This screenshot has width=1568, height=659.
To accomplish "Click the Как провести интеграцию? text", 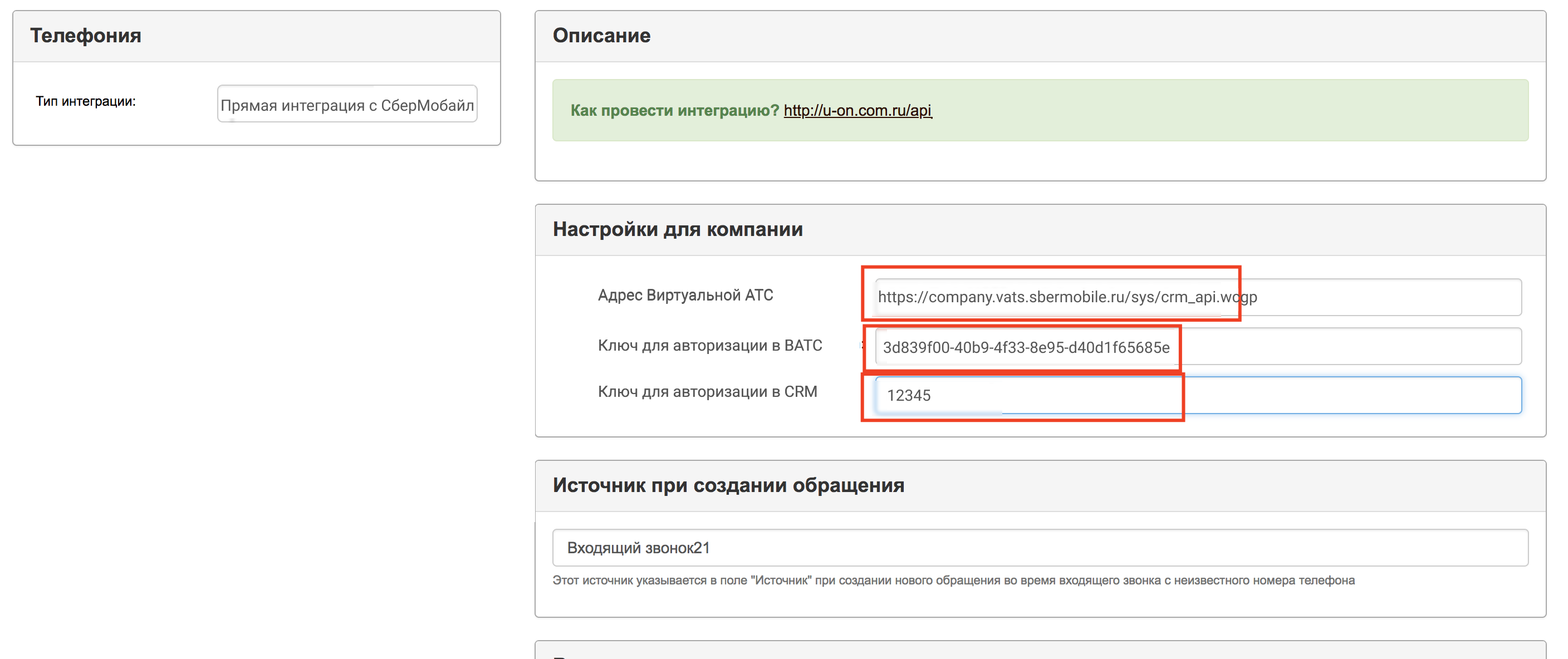I will [x=674, y=110].
